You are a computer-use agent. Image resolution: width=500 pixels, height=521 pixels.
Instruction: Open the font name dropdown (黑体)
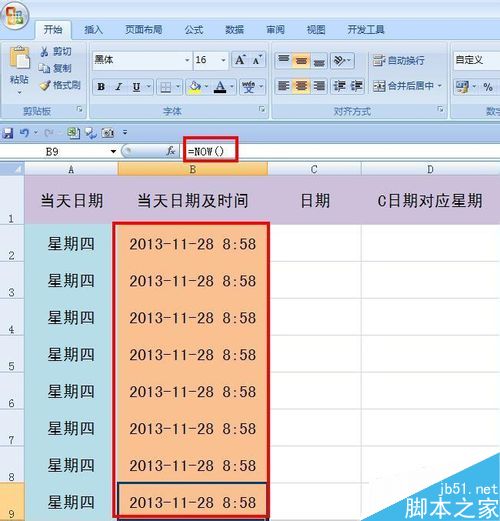tap(187, 60)
